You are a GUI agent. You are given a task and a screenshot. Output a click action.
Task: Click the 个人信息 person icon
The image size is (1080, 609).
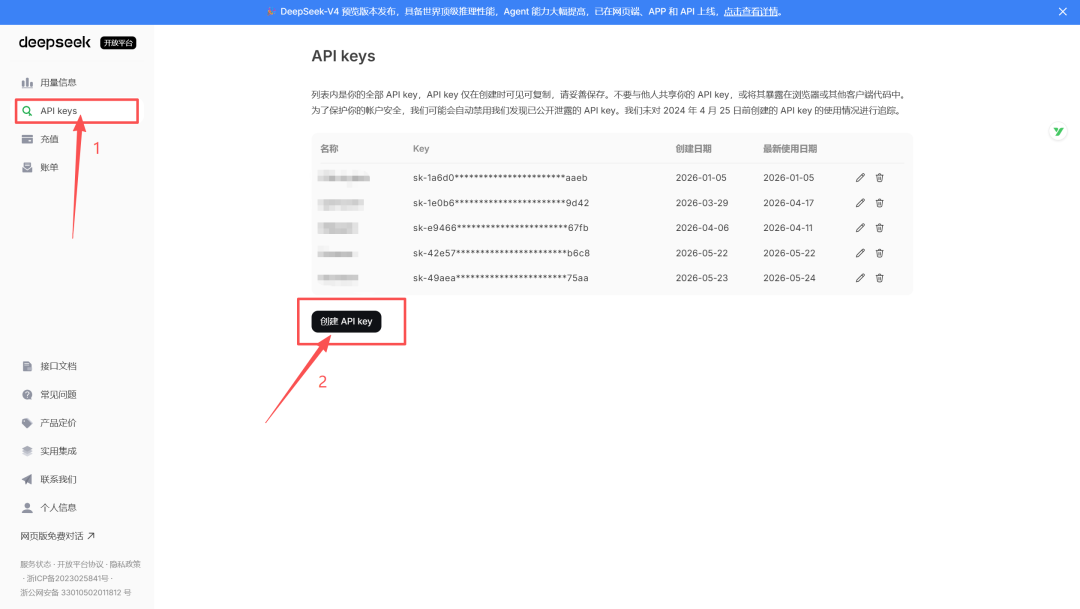click(27, 508)
